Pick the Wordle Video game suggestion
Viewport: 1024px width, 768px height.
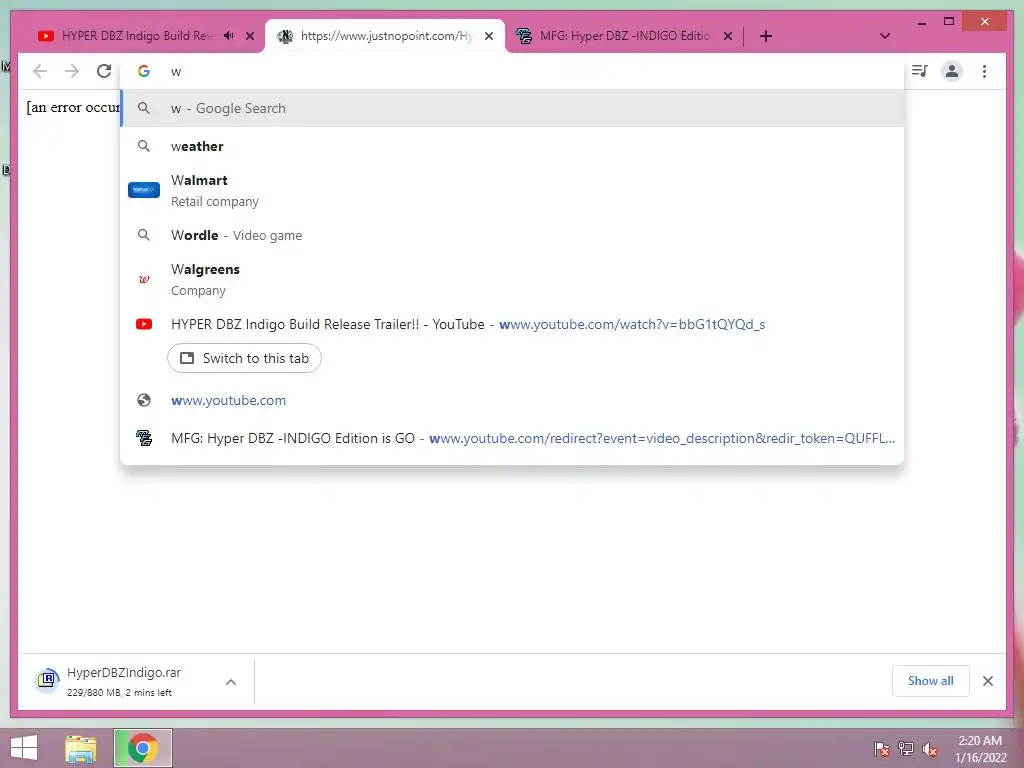512,235
